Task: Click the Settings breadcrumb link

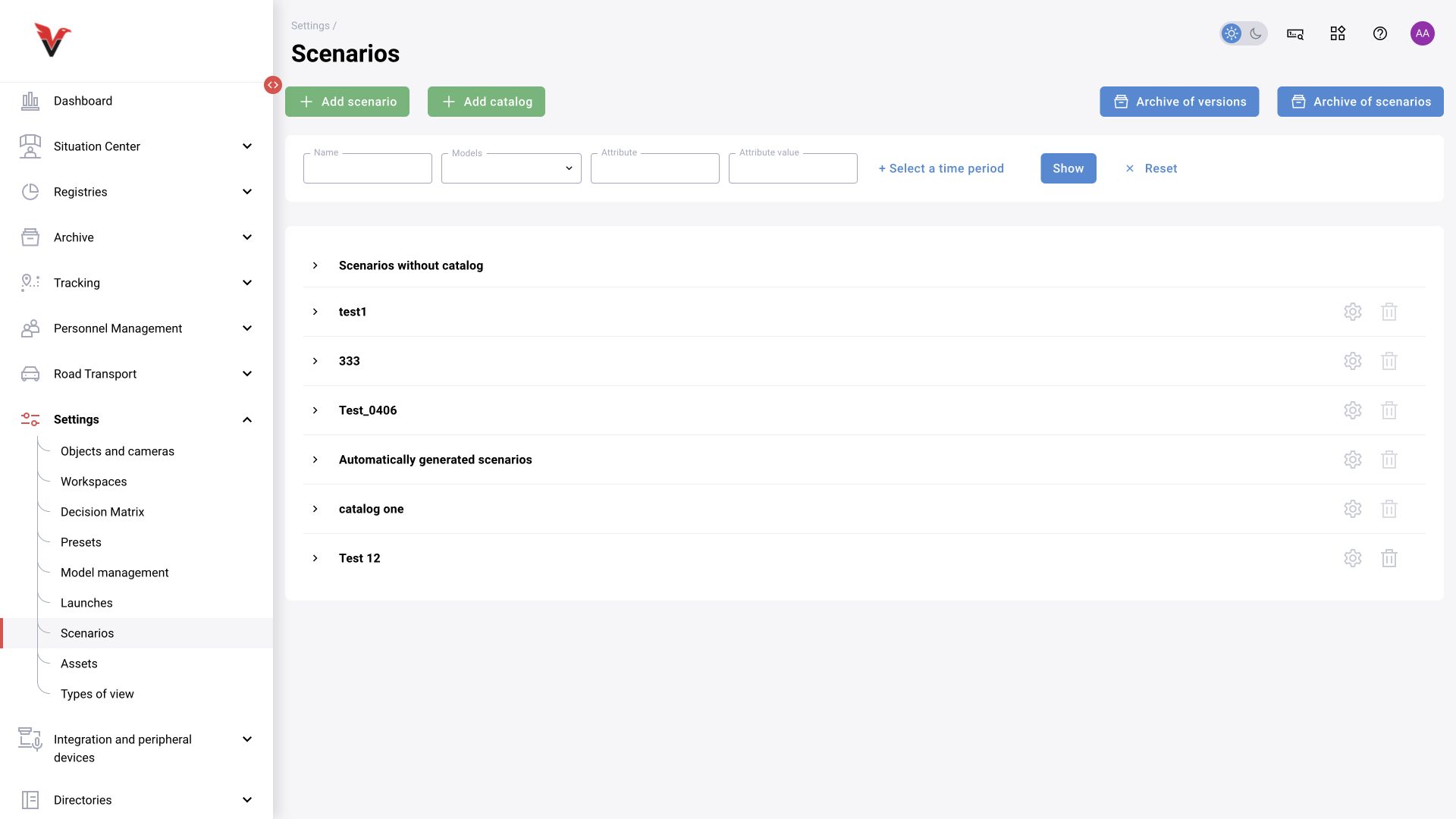Action: click(310, 26)
